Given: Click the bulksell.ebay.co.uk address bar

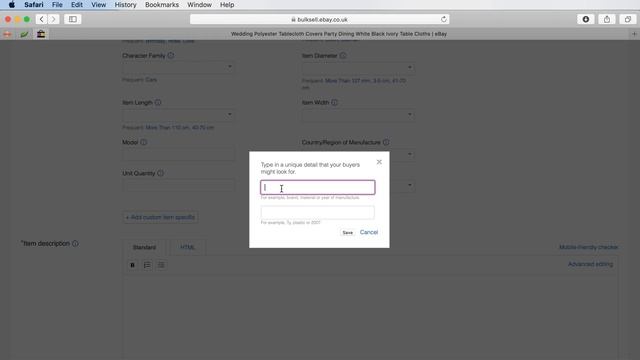Looking at the screenshot, I should 319,19.
